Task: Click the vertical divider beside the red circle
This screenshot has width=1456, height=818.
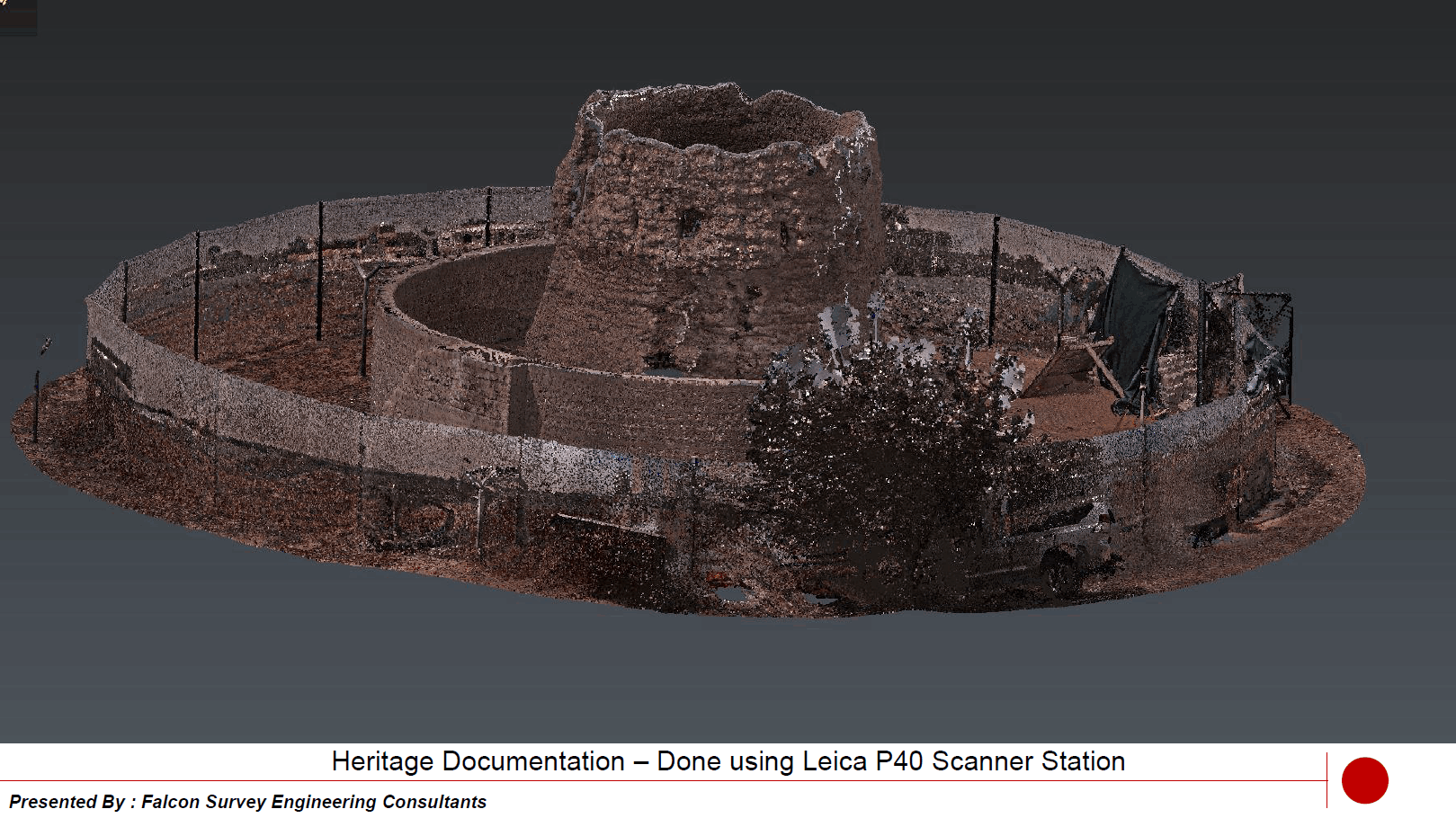Action: click(x=1326, y=778)
